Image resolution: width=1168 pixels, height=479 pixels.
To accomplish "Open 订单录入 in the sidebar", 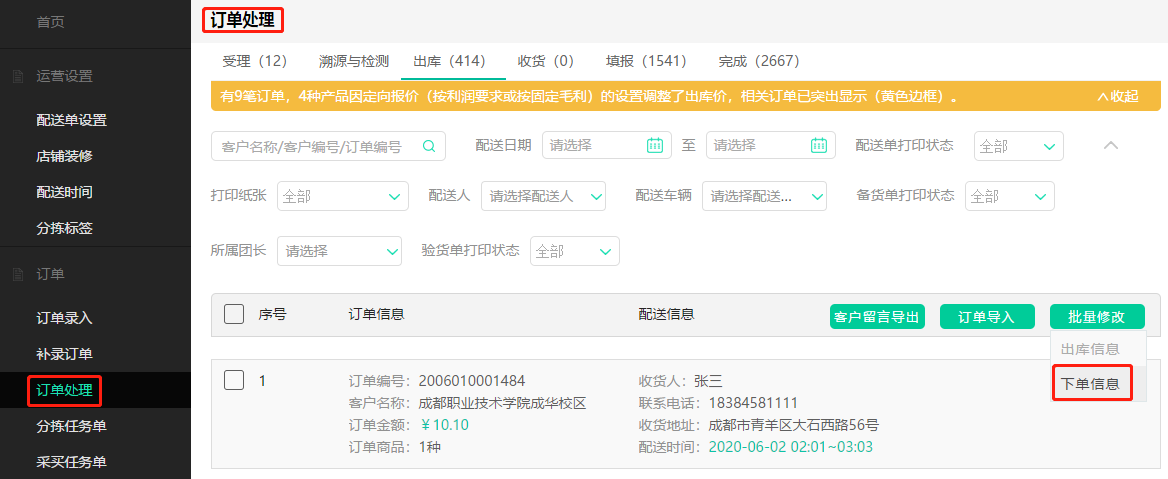I will (x=64, y=318).
